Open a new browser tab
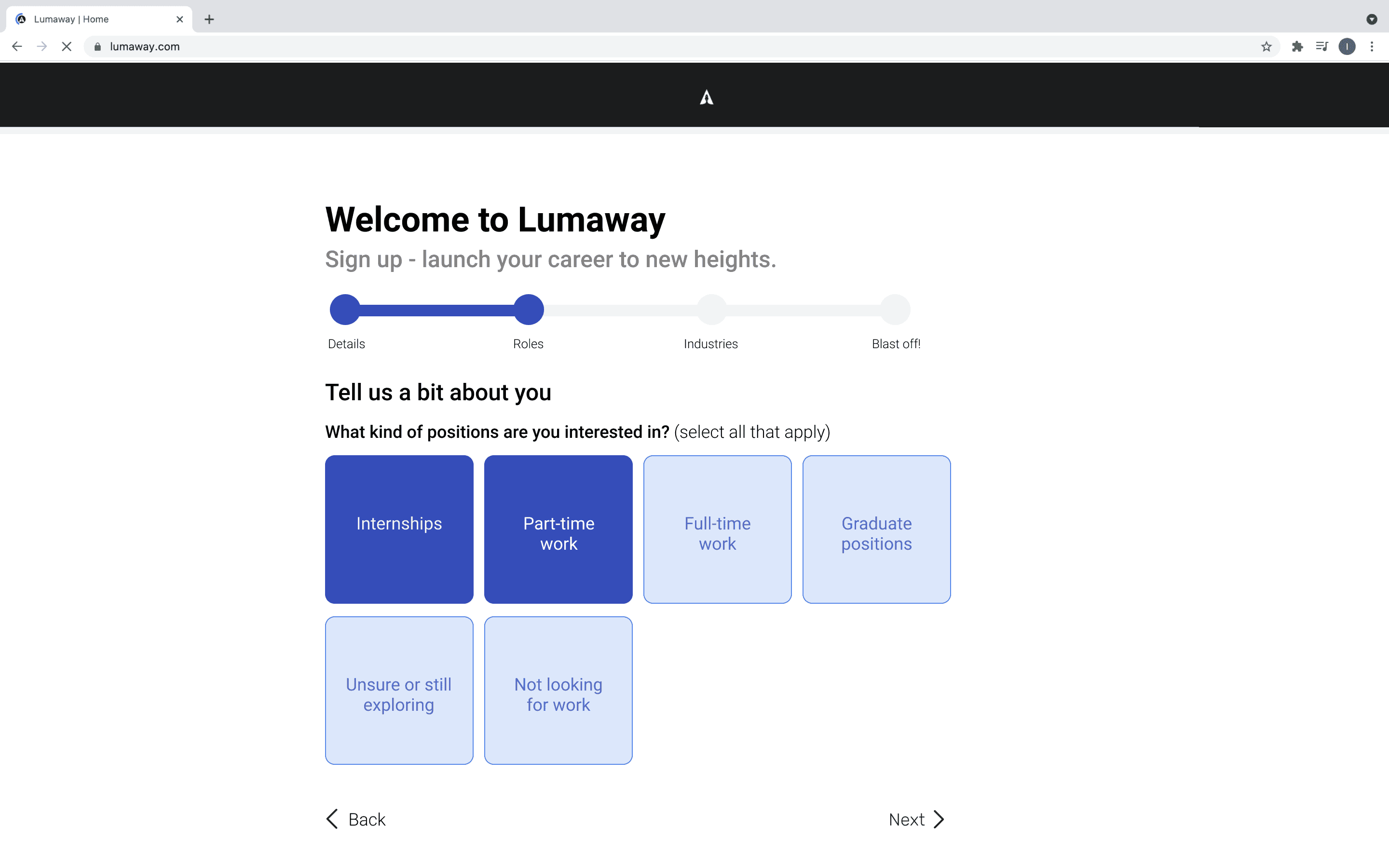Viewport: 1389px width, 868px height. click(209, 19)
